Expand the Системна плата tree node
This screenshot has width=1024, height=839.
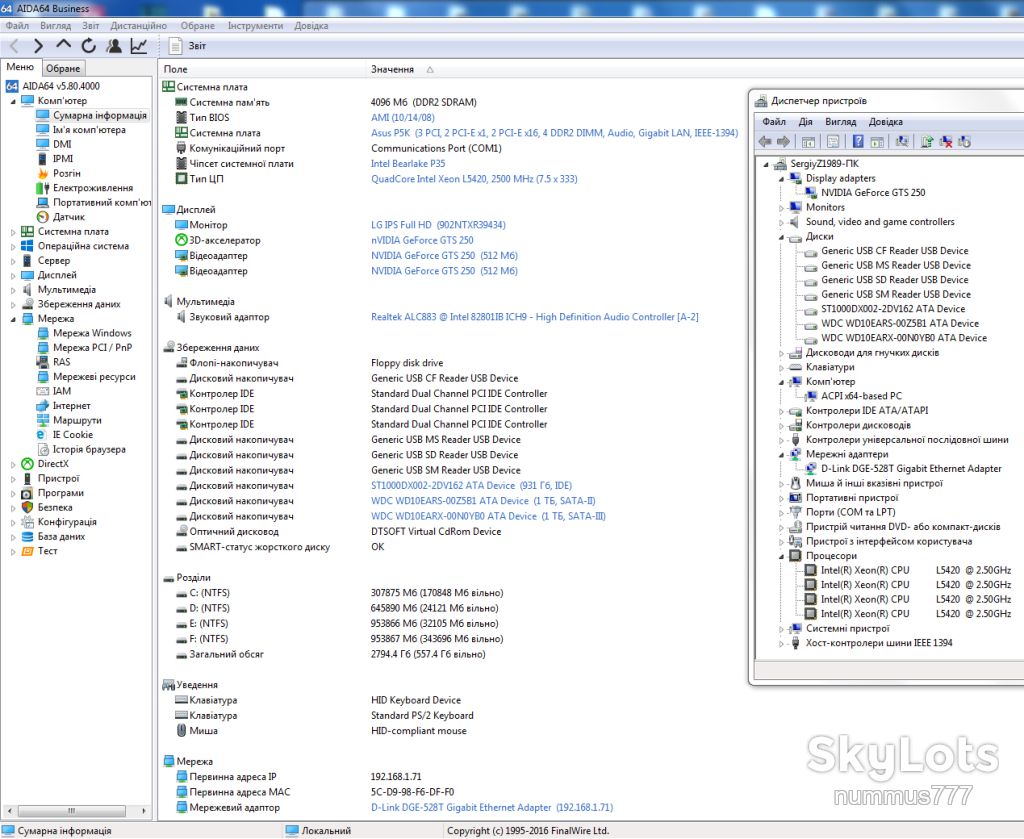(x=13, y=232)
